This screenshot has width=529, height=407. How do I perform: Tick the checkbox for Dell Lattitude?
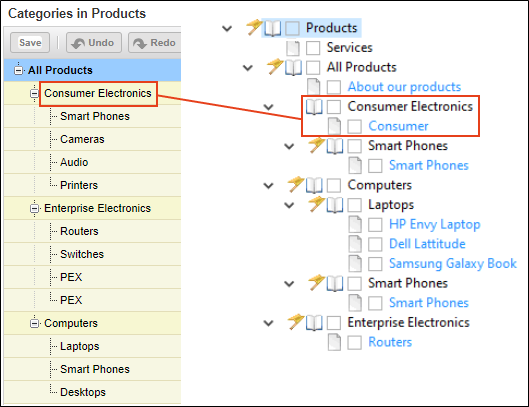pyautogui.click(x=375, y=244)
